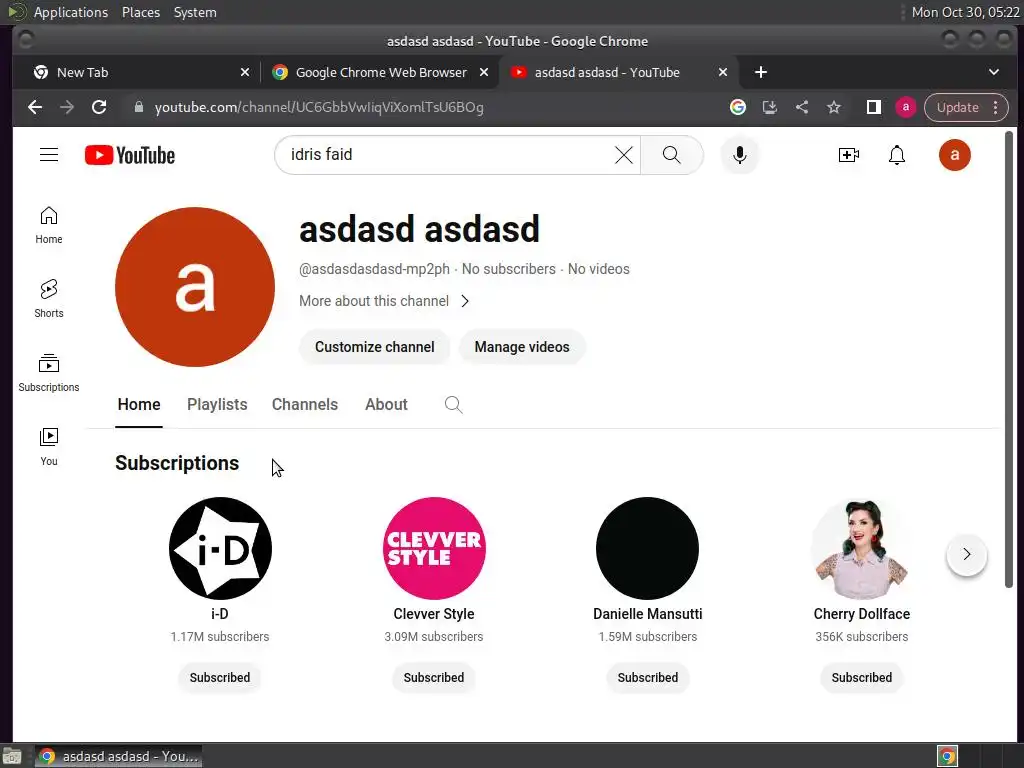
Task: Click the Google icon in address bar
Action: (738, 107)
